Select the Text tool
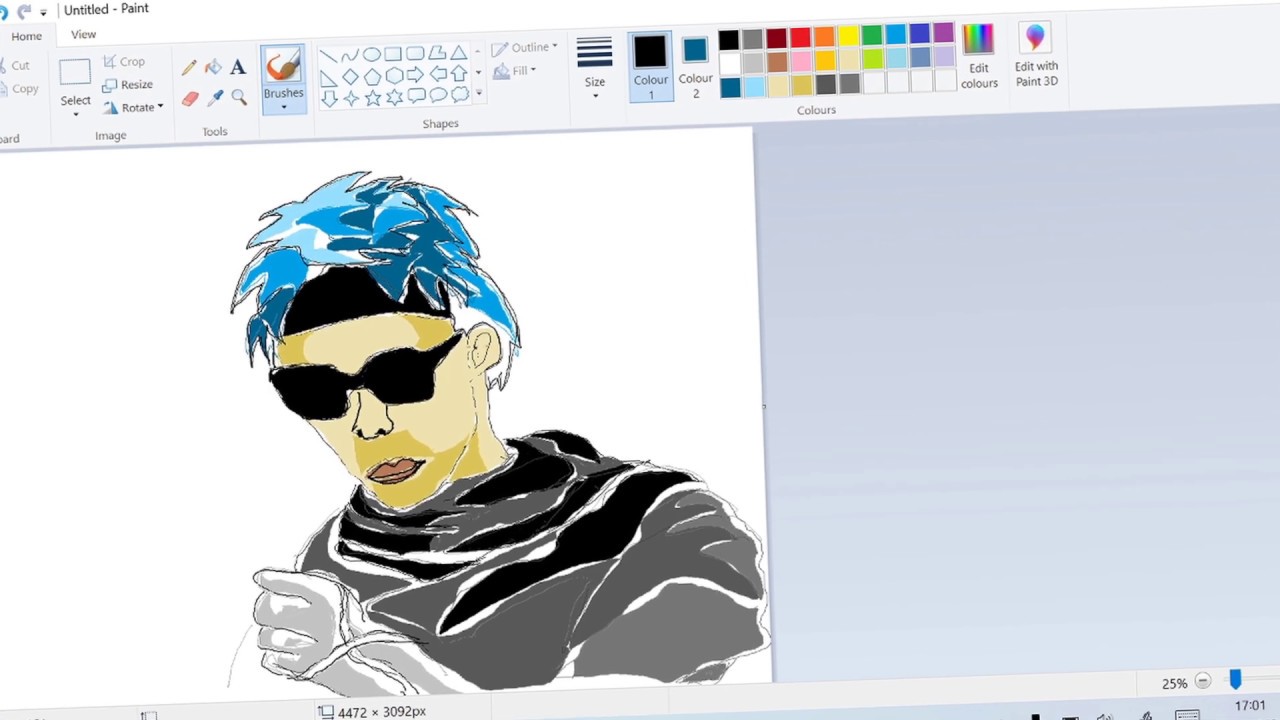 click(237, 67)
